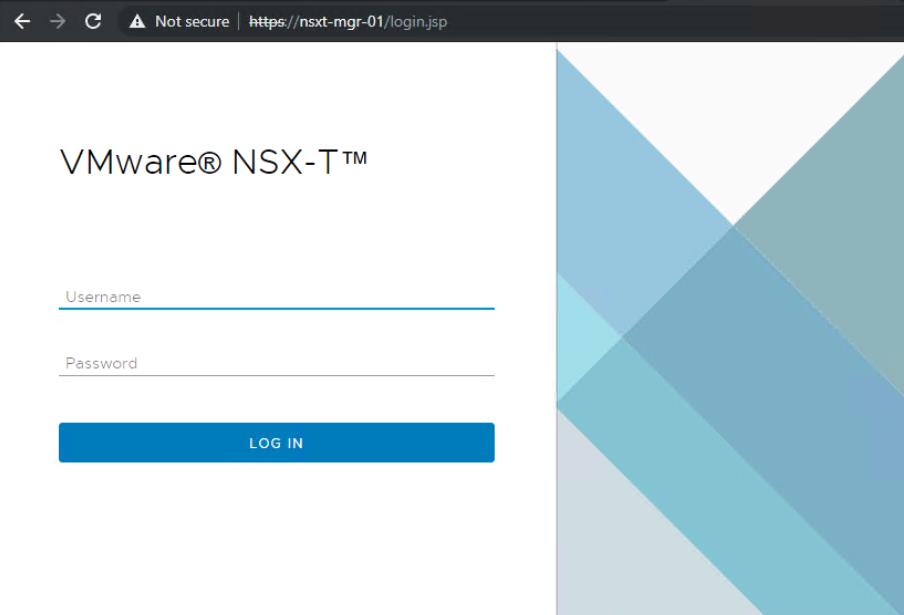Click the VMware NSX-T title text

coord(213,161)
